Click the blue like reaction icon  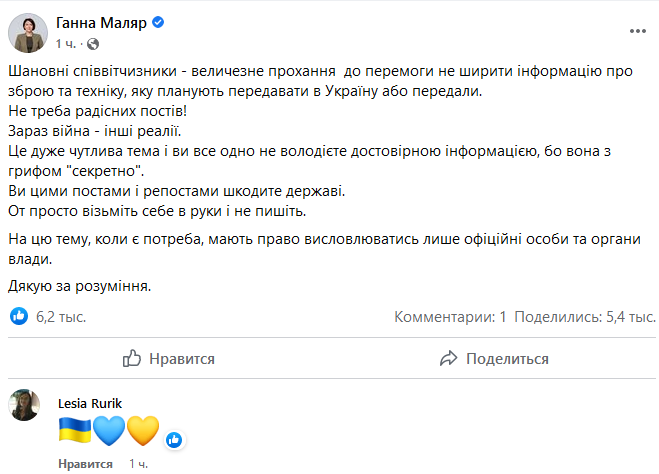(x=19, y=316)
